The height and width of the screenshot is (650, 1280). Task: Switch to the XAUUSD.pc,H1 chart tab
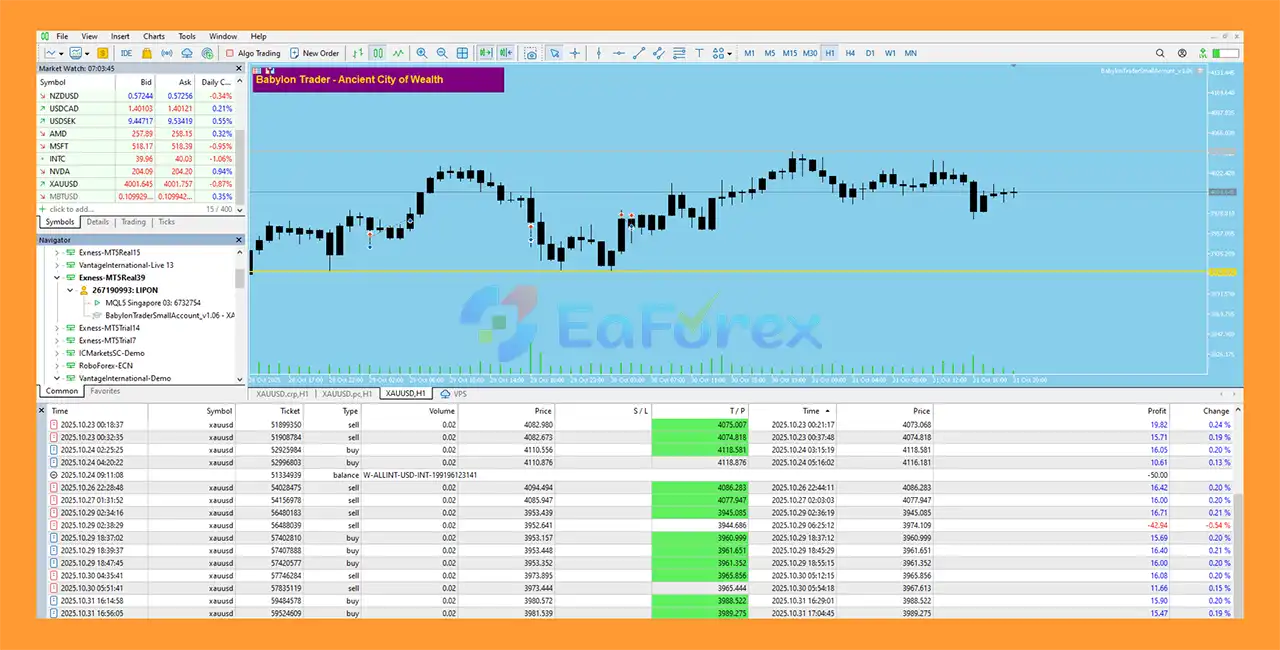(345, 393)
